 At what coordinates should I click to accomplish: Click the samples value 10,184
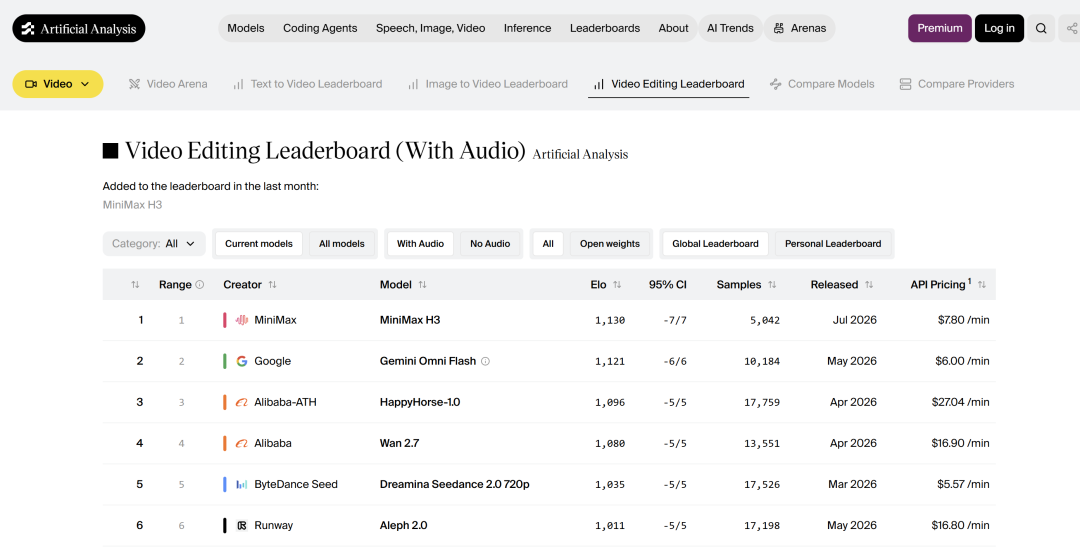point(762,362)
